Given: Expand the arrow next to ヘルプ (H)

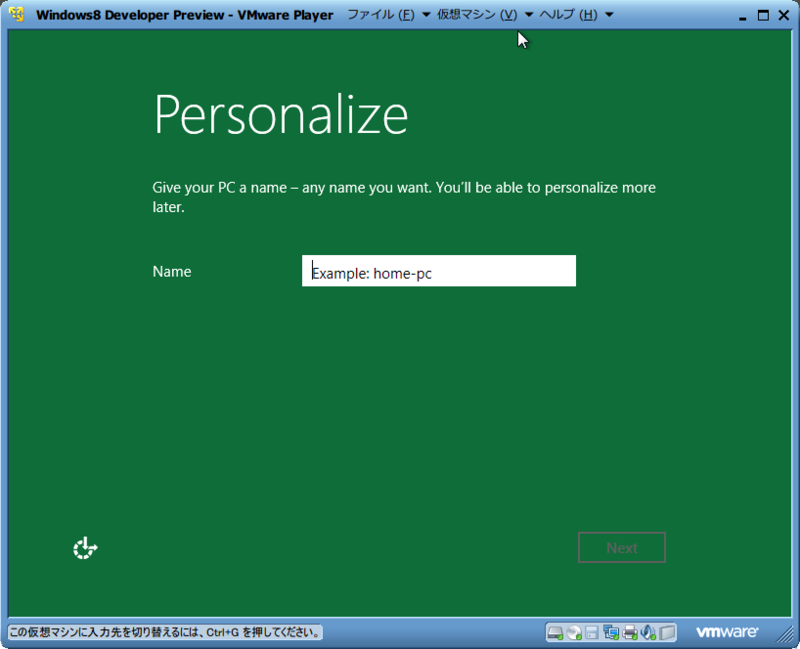Looking at the screenshot, I should click(x=609, y=14).
